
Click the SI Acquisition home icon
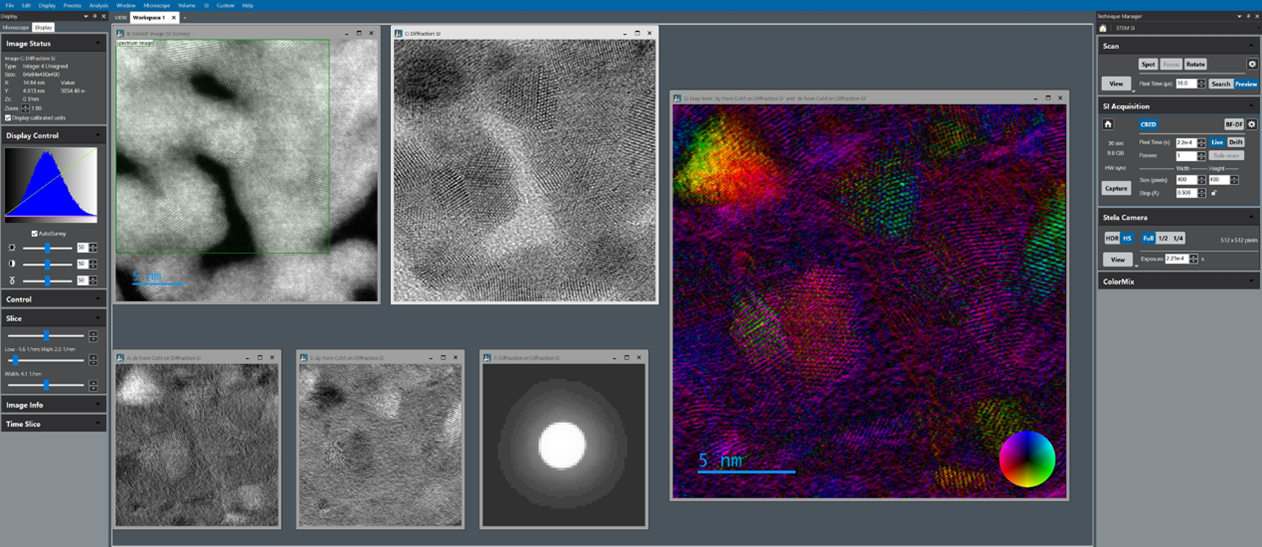tap(1108, 125)
